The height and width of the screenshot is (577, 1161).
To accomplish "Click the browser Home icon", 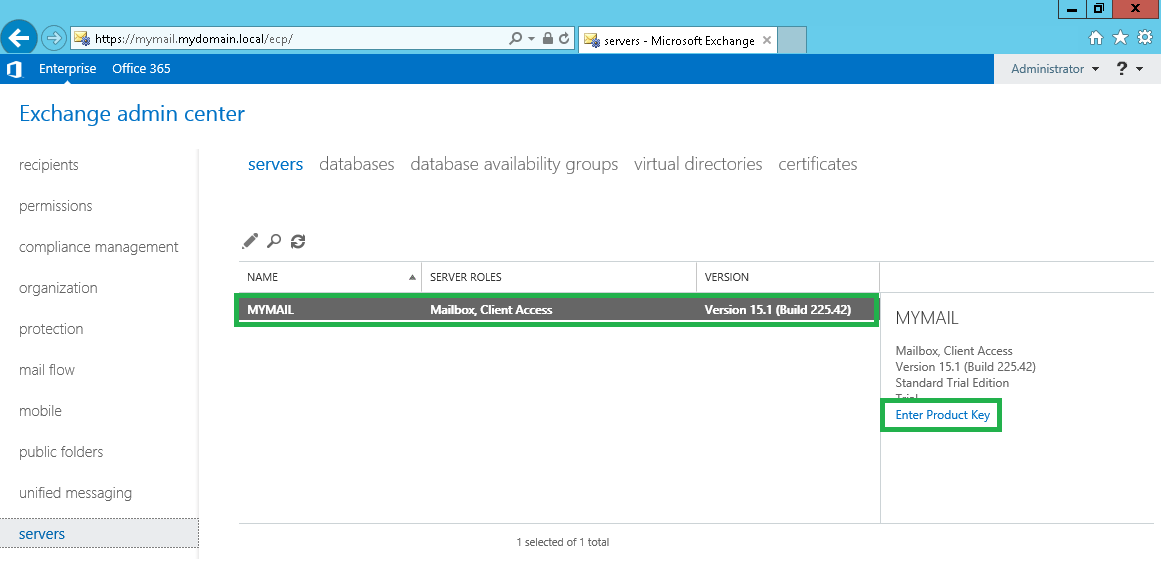I will [1096, 38].
